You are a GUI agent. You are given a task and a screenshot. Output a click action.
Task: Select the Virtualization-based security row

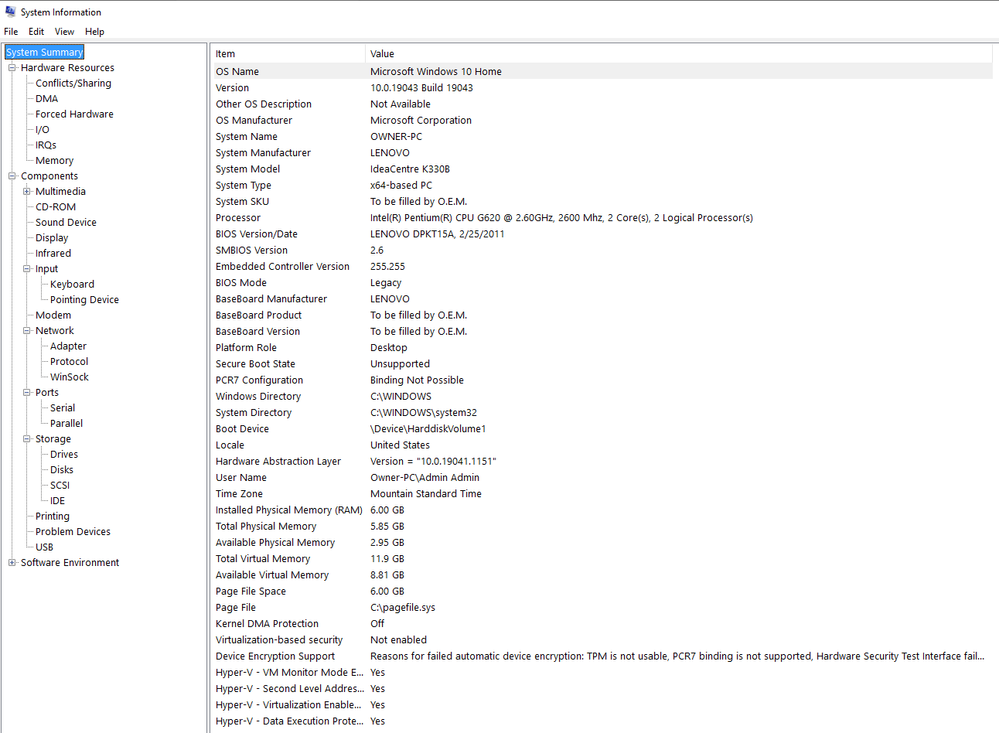pos(601,640)
